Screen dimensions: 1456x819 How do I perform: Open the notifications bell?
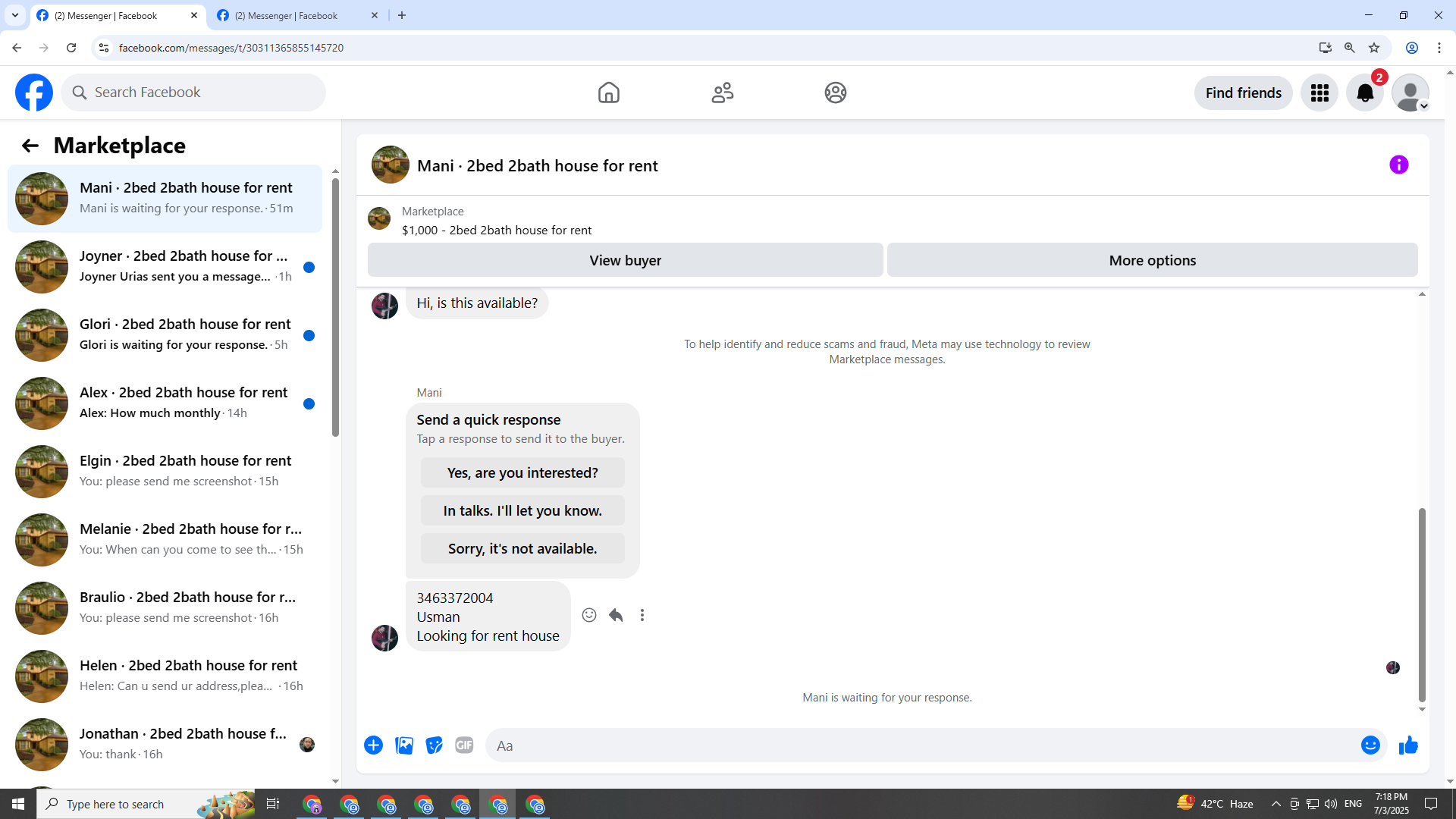coord(1364,93)
